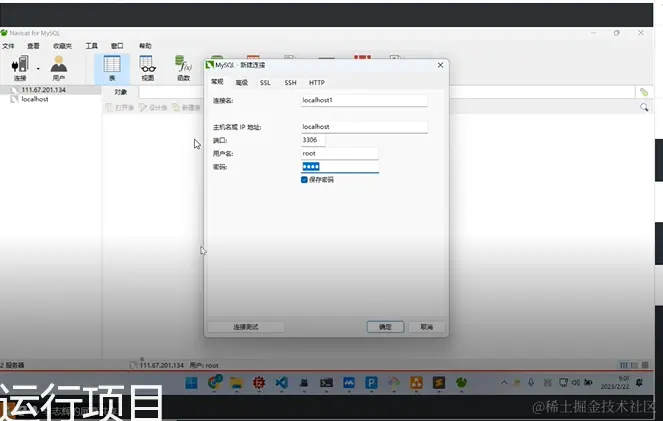Open the 查看 menu
This screenshot has width=663, height=421.
pyautogui.click(x=33, y=46)
